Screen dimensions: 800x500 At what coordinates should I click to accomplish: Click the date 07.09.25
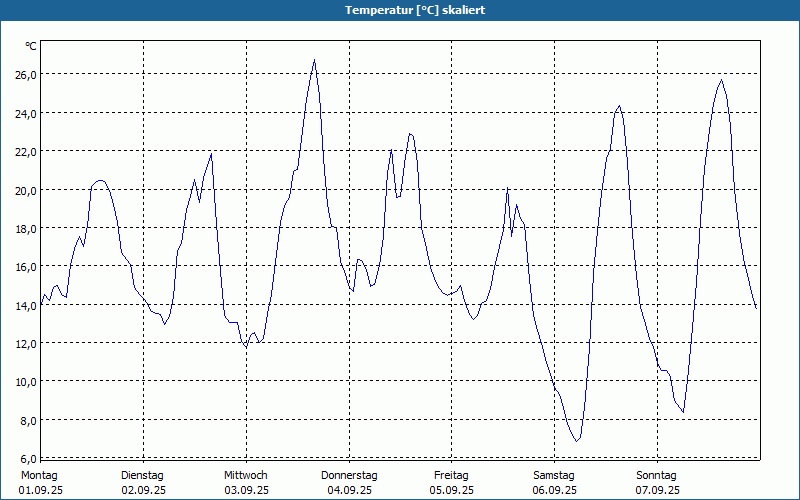tap(657, 491)
